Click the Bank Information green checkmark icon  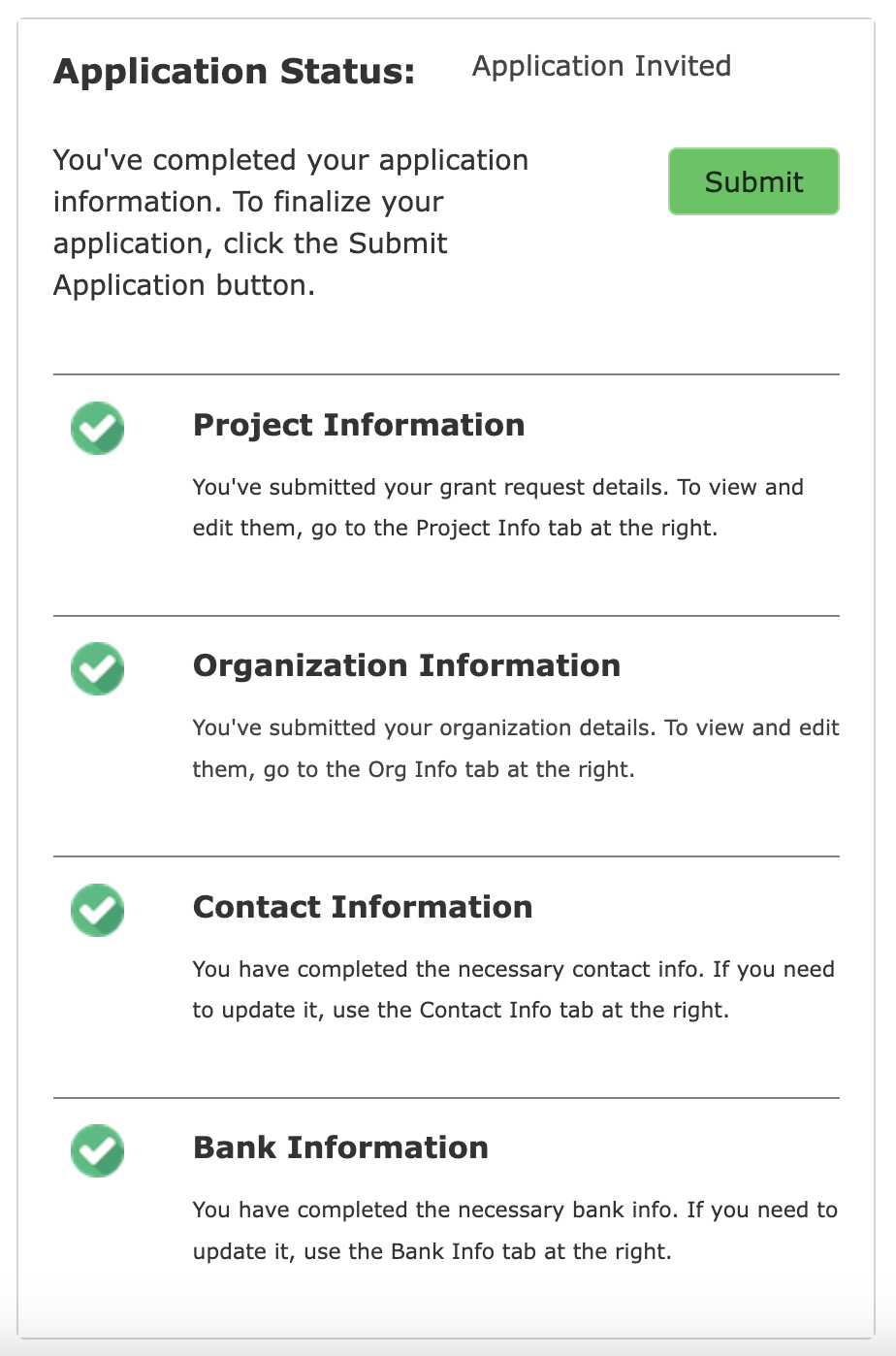pos(97,1150)
